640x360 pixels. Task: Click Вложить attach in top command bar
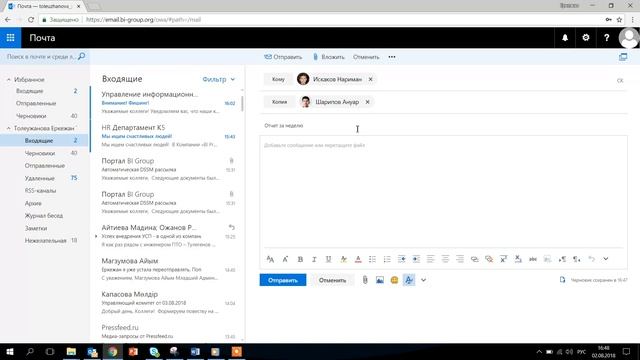pyautogui.click(x=329, y=57)
